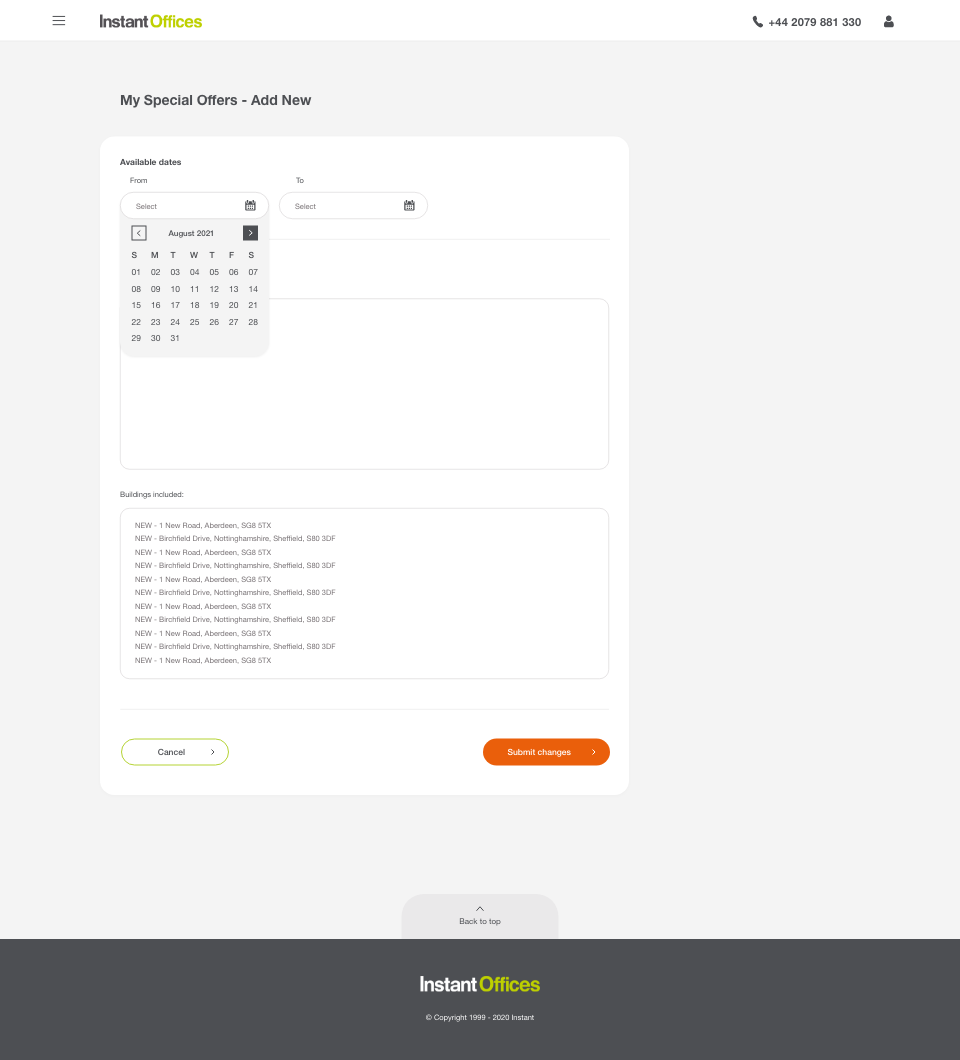Open the hamburger navigation menu

tap(59, 20)
